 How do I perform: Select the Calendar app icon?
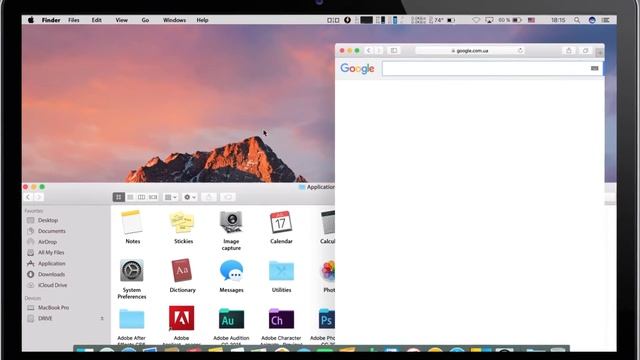(281, 222)
